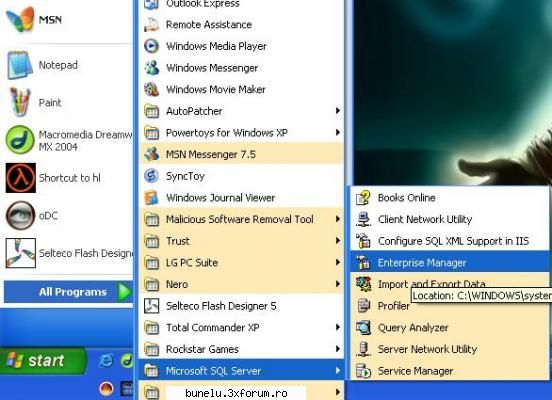Click Remote Assistance text label
This screenshot has height=400, width=552.
(x=209, y=25)
